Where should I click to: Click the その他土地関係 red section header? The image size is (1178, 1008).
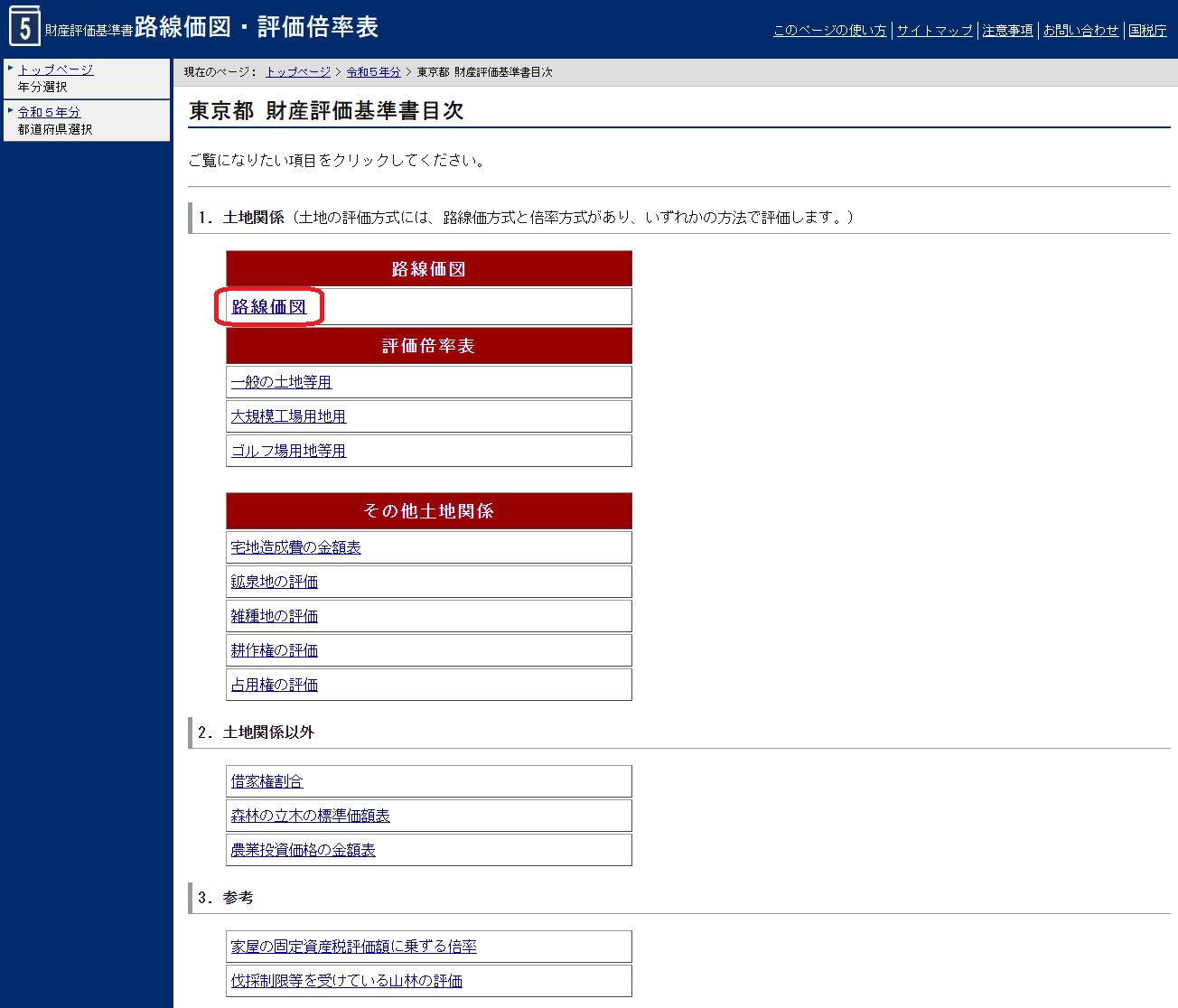(x=429, y=511)
